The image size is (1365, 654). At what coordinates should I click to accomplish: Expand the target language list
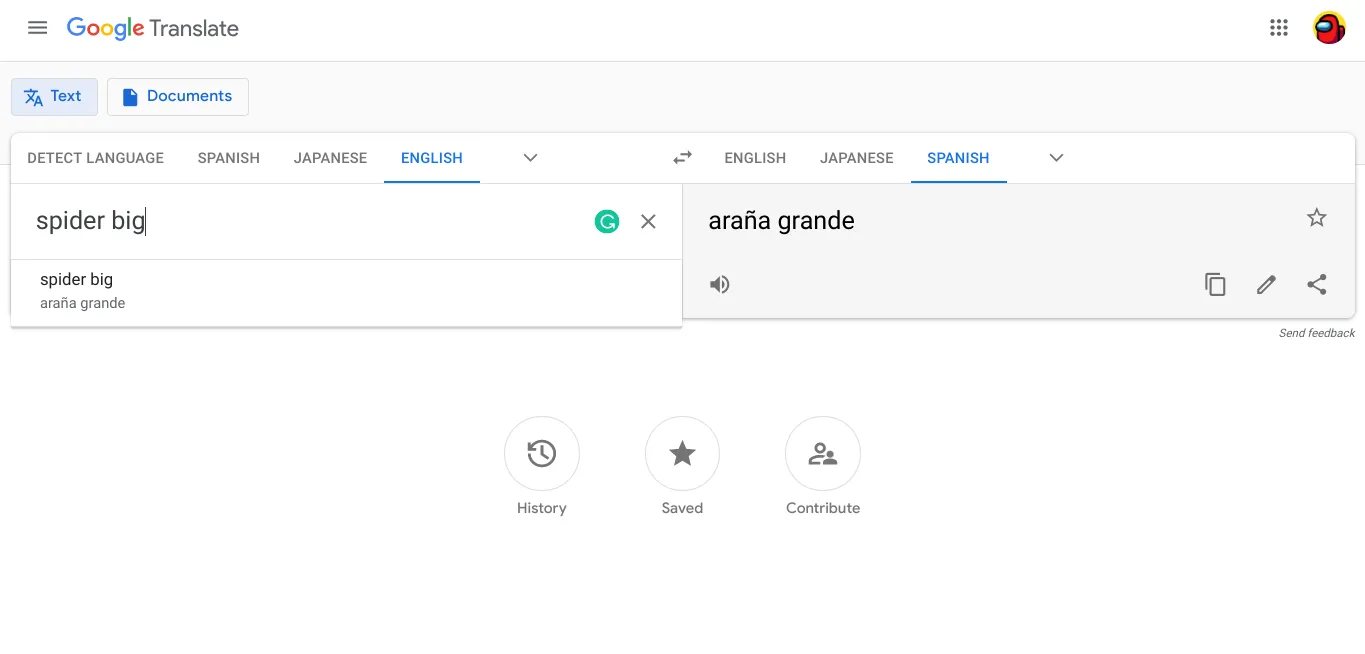[1056, 158]
